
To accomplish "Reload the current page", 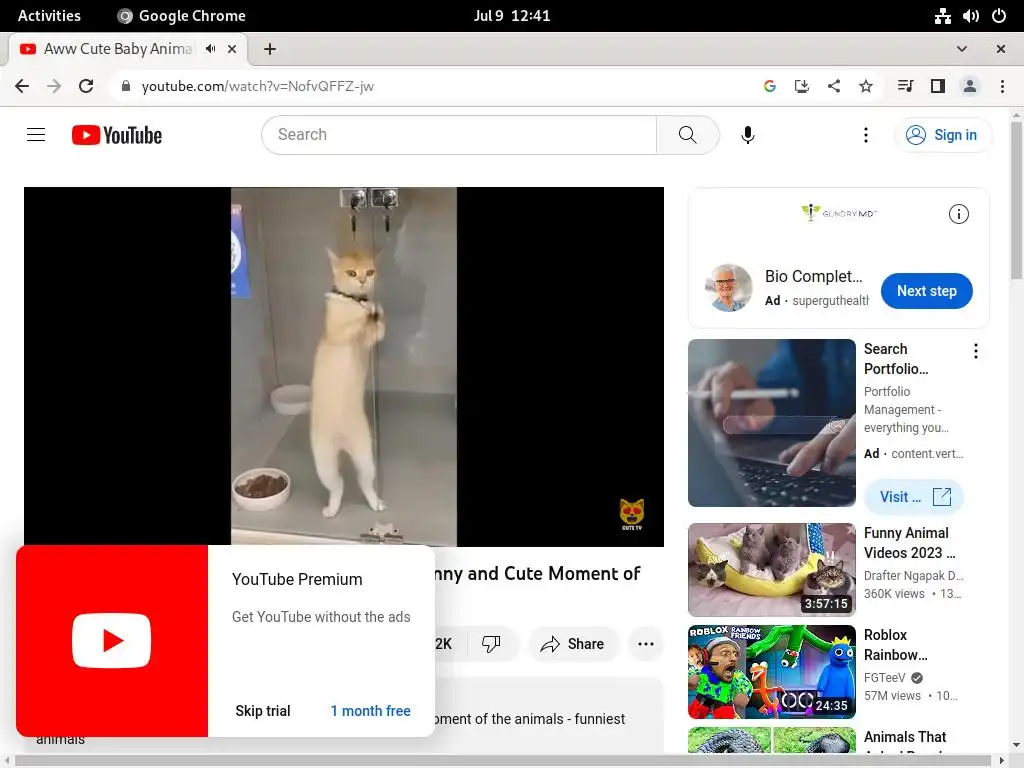I will click(86, 86).
